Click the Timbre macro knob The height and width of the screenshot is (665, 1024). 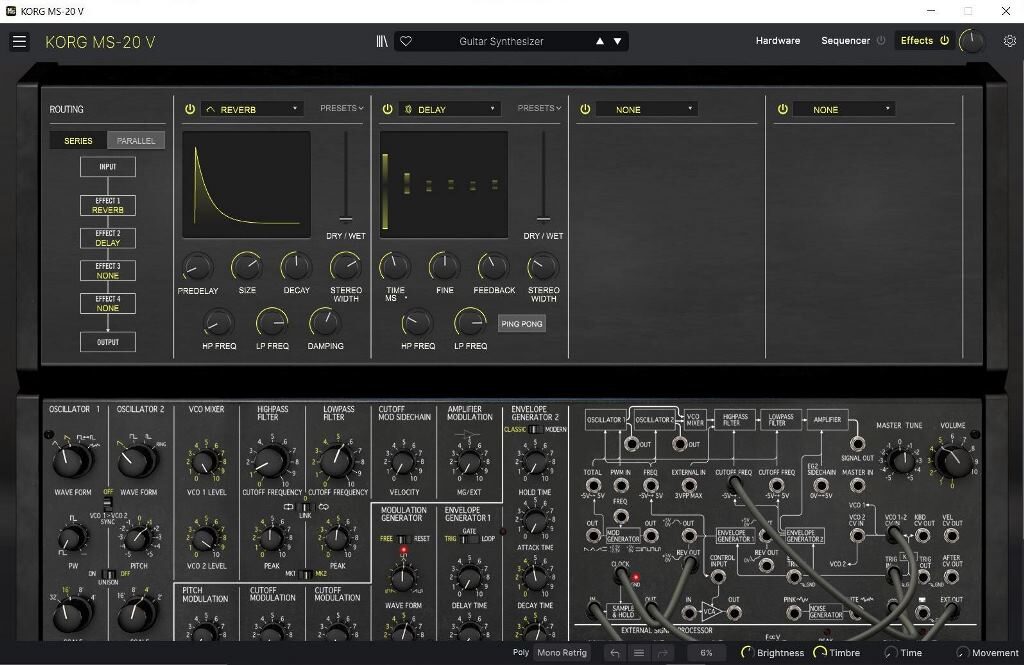(x=819, y=653)
